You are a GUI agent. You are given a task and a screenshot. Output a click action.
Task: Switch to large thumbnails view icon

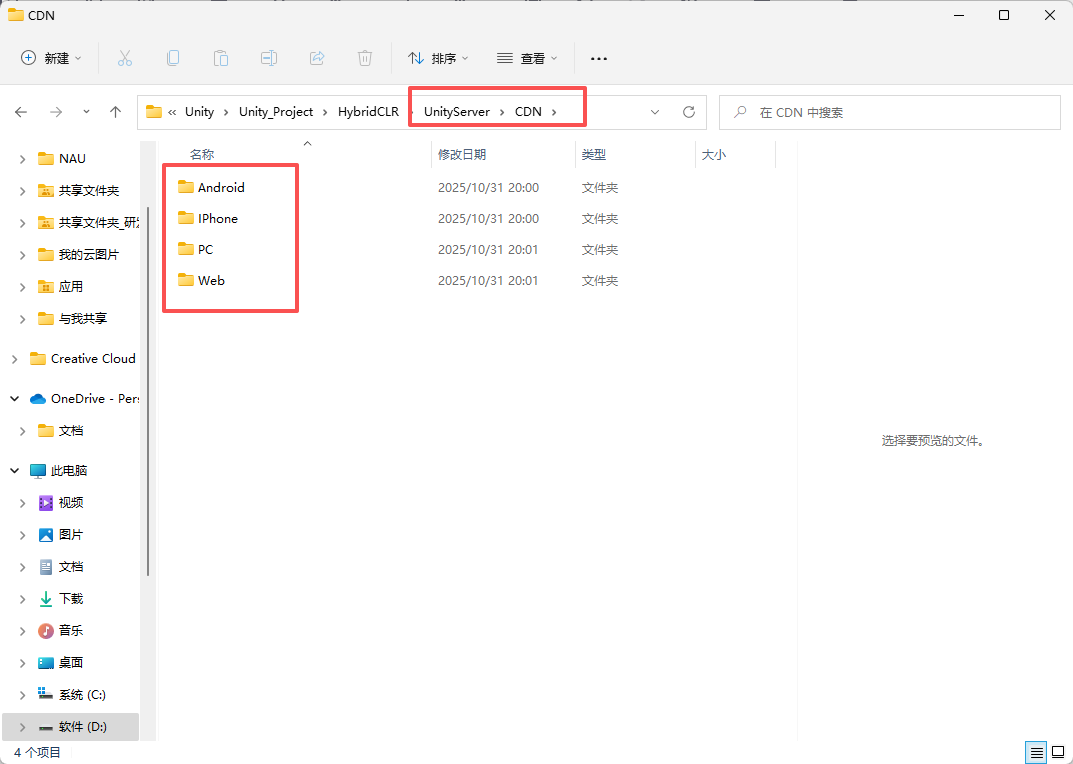(1058, 753)
